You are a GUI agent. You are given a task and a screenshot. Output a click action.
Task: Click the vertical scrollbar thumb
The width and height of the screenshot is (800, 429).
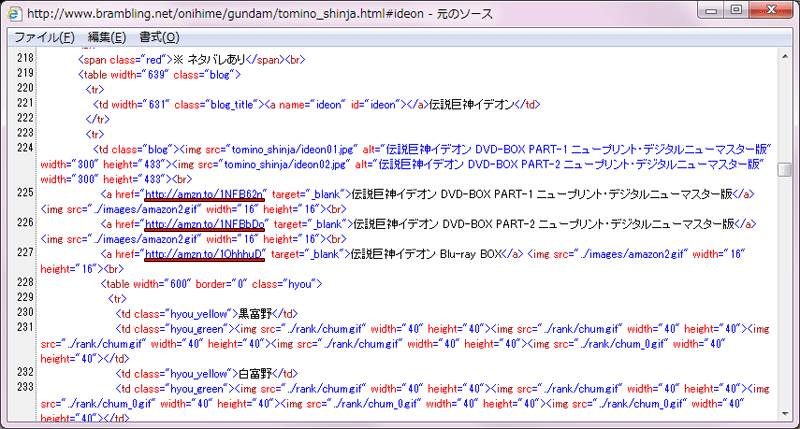coord(785,169)
